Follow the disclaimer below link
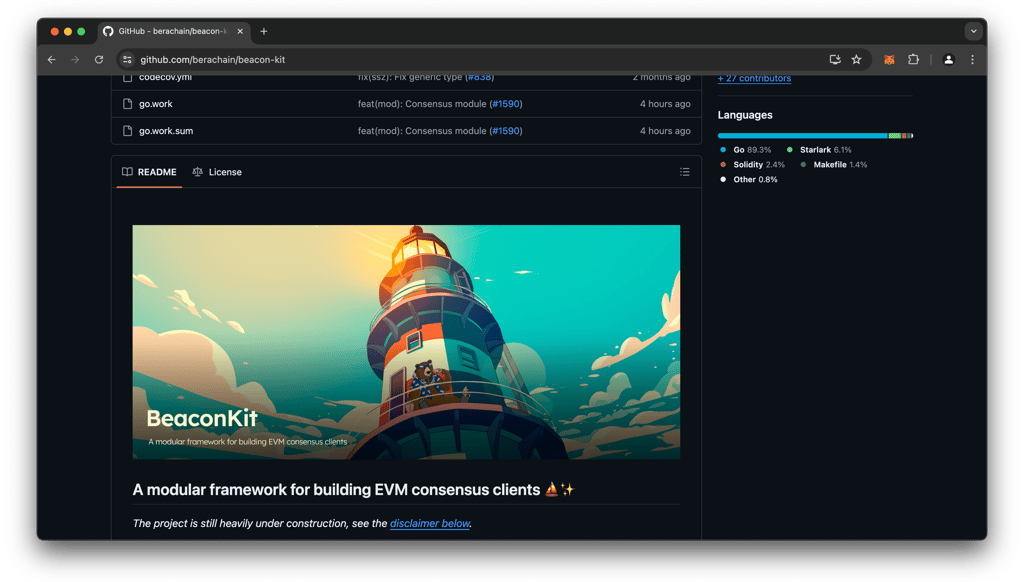1024x582 pixels. pos(430,523)
